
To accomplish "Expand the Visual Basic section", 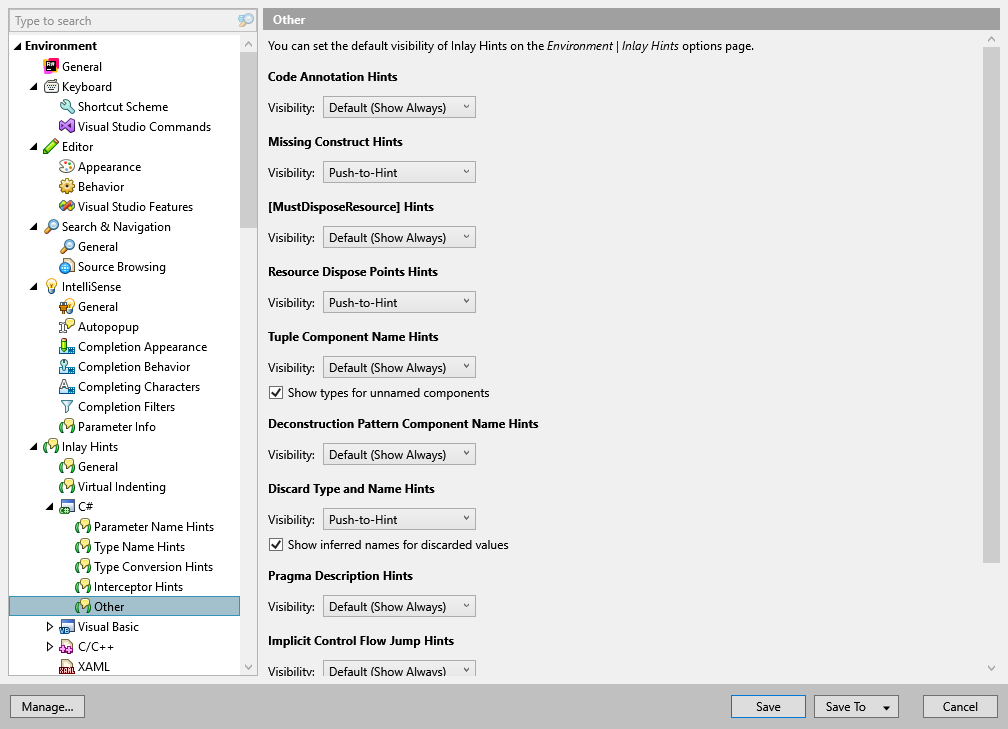I will 50,626.
